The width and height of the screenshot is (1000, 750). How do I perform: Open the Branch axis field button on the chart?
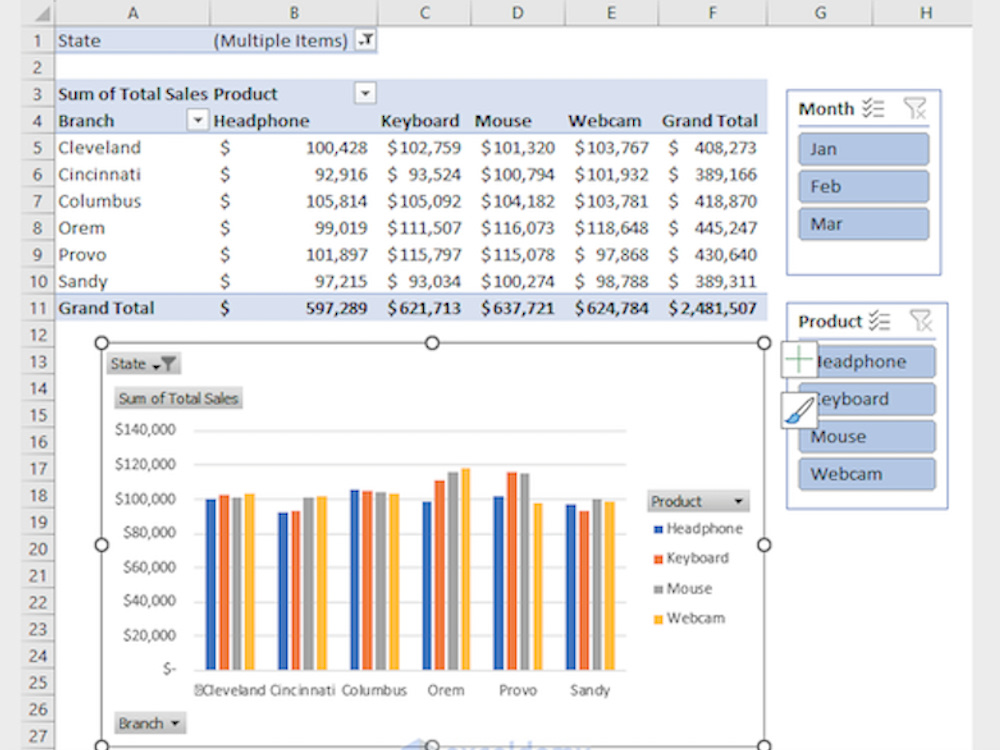point(149,723)
